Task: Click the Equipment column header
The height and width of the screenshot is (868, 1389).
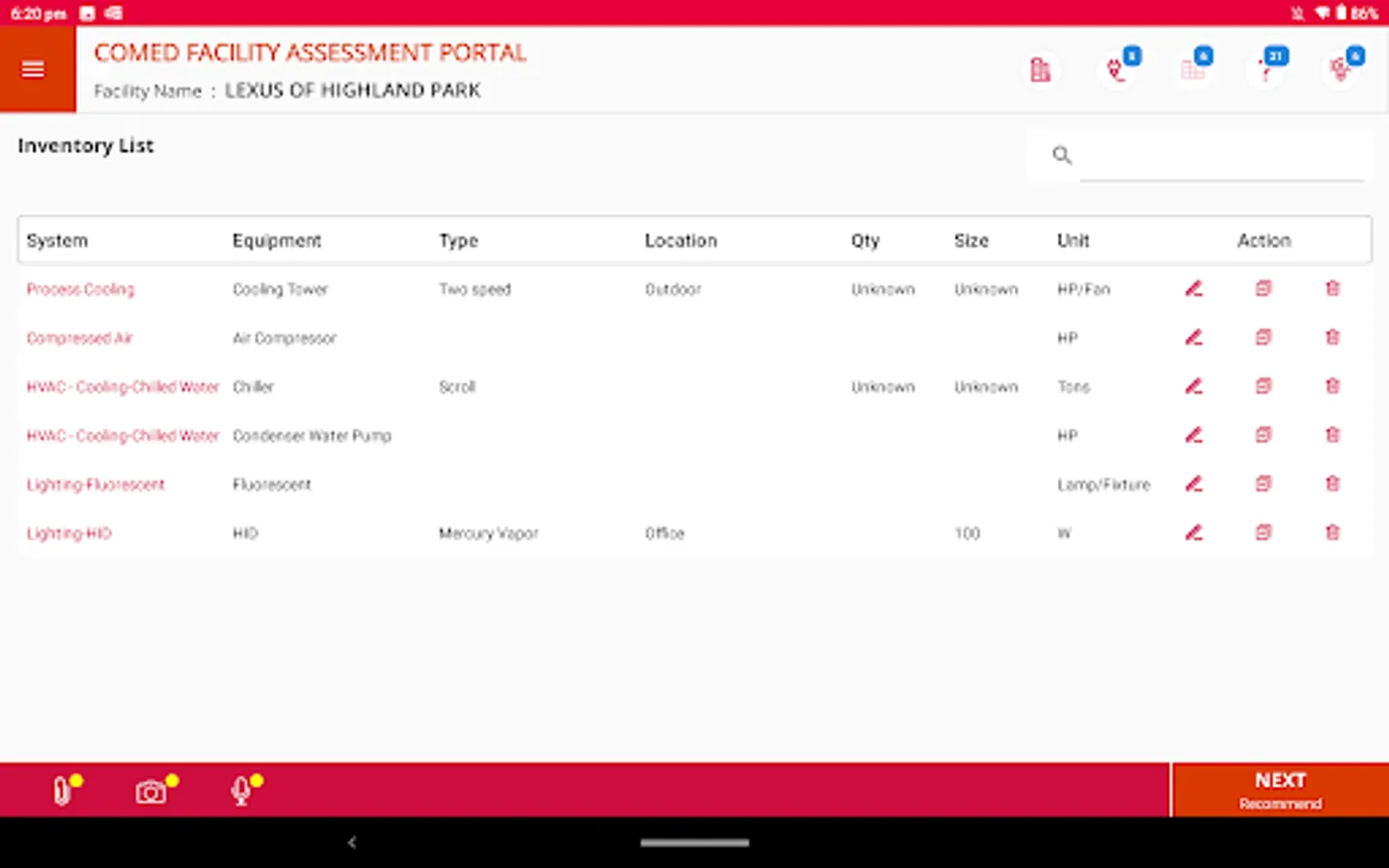Action: [x=277, y=240]
